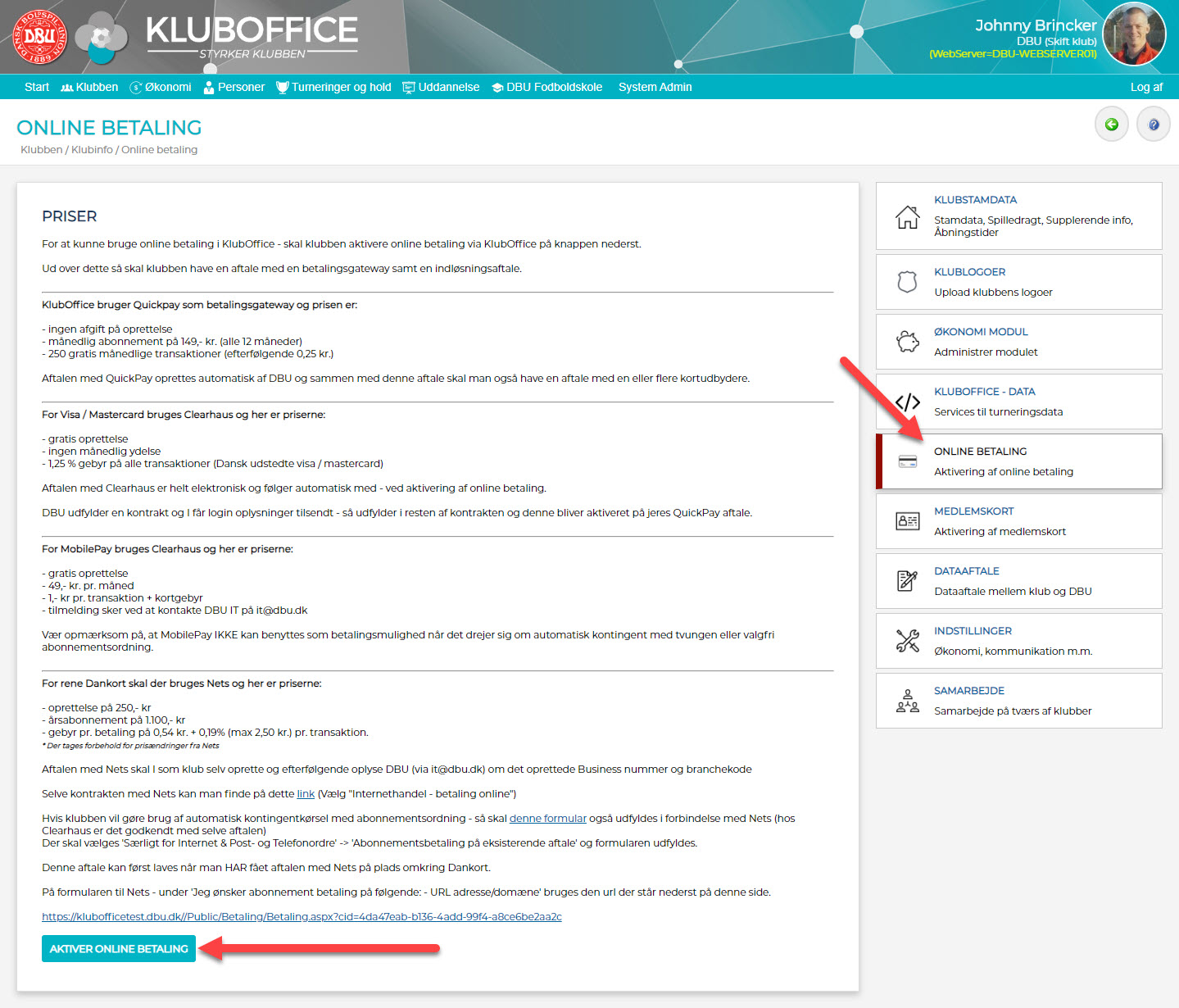Open help via the question mark button
The height and width of the screenshot is (1008, 1179).
(1154, 125)
